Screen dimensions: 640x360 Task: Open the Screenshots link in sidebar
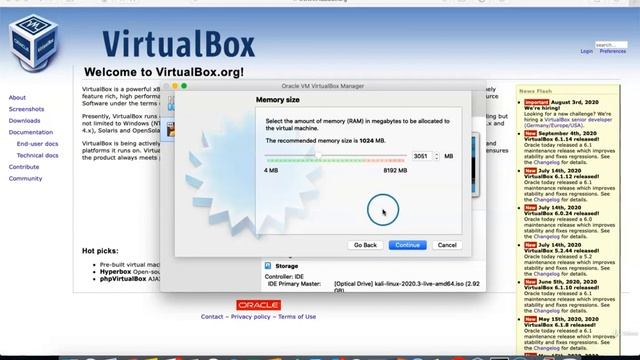point(27,109)
